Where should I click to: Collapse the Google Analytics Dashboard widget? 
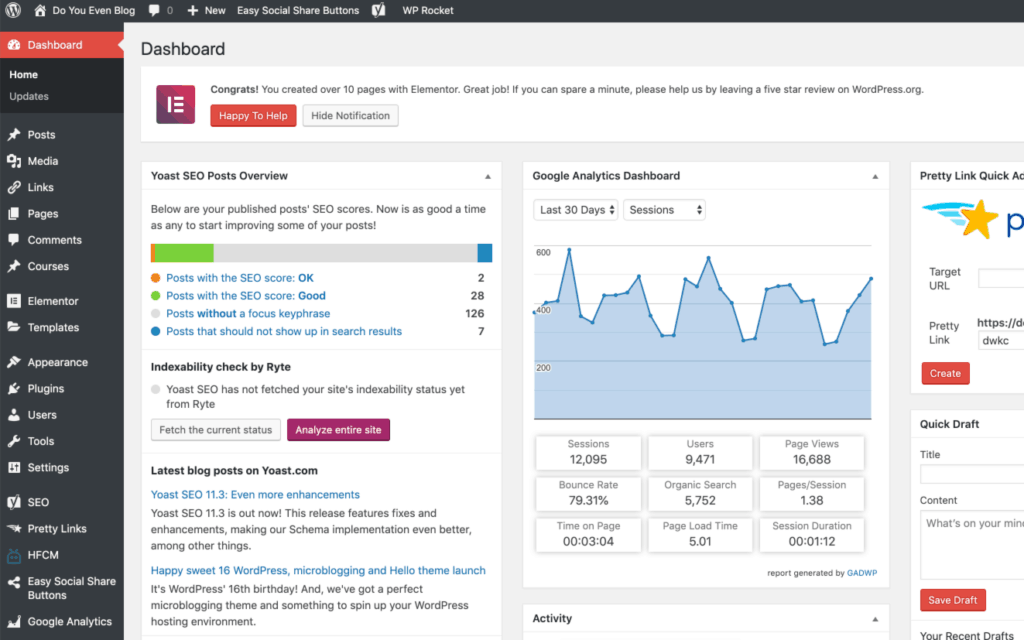[x=875, y=176]
